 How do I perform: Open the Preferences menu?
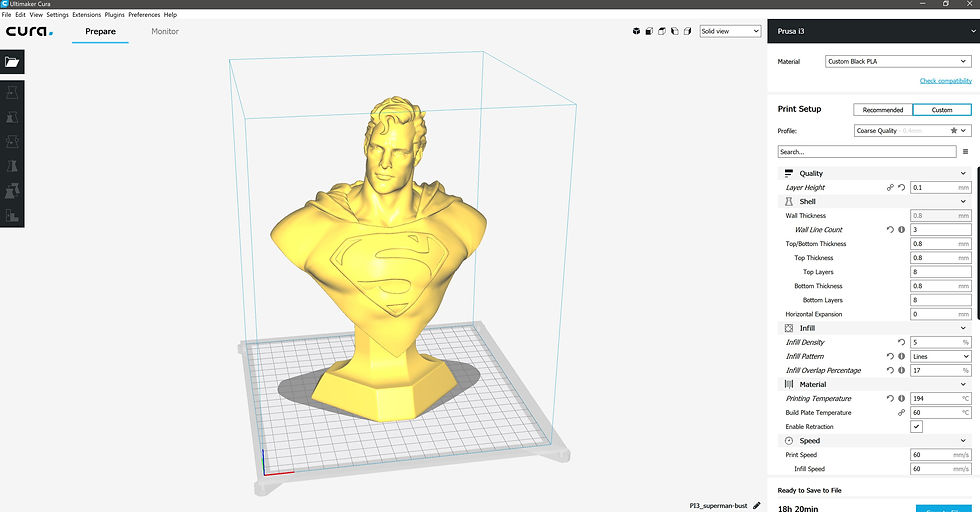[x=144, y=14]
